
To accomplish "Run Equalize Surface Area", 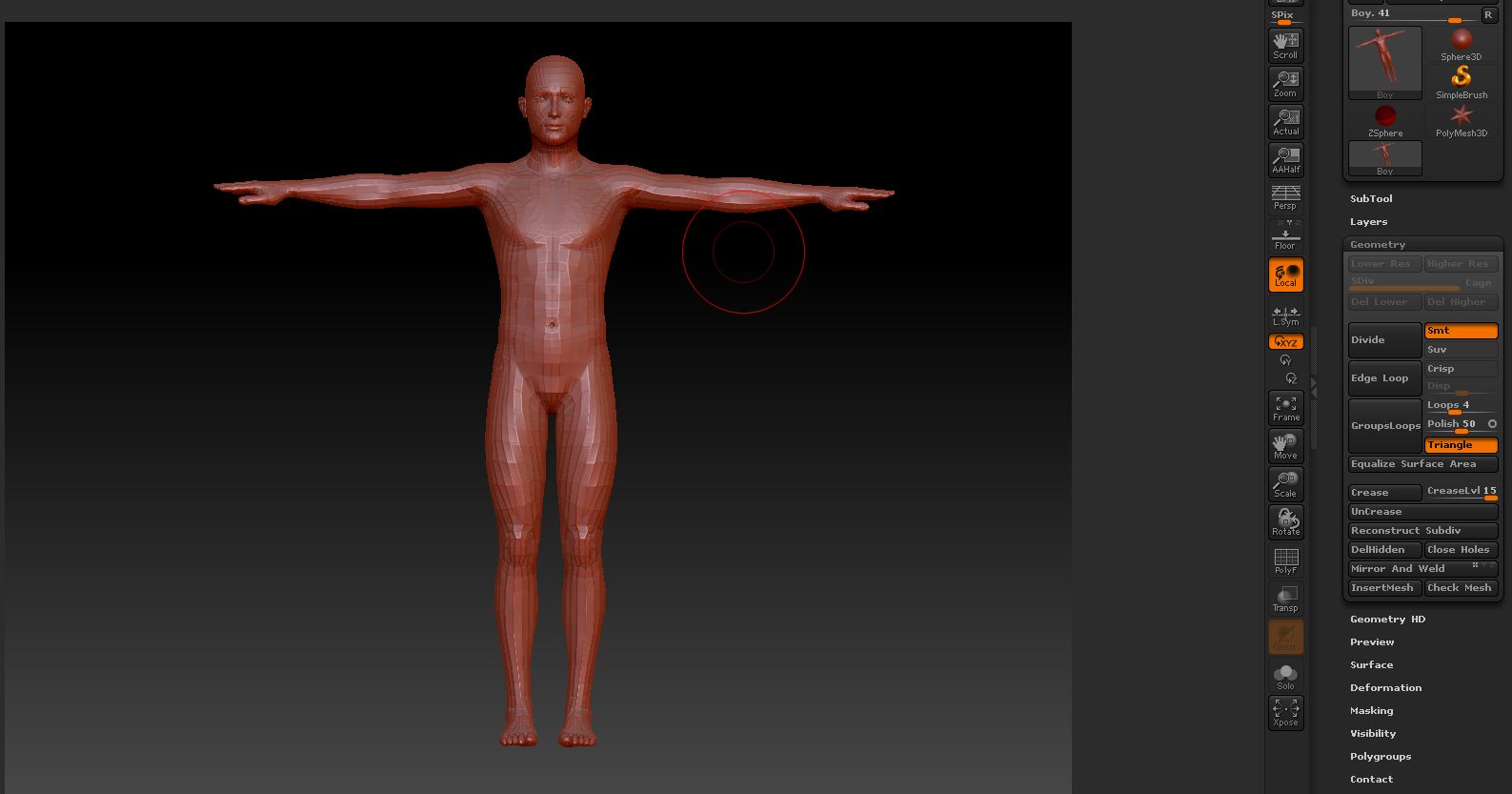I will coord(1422,464).
